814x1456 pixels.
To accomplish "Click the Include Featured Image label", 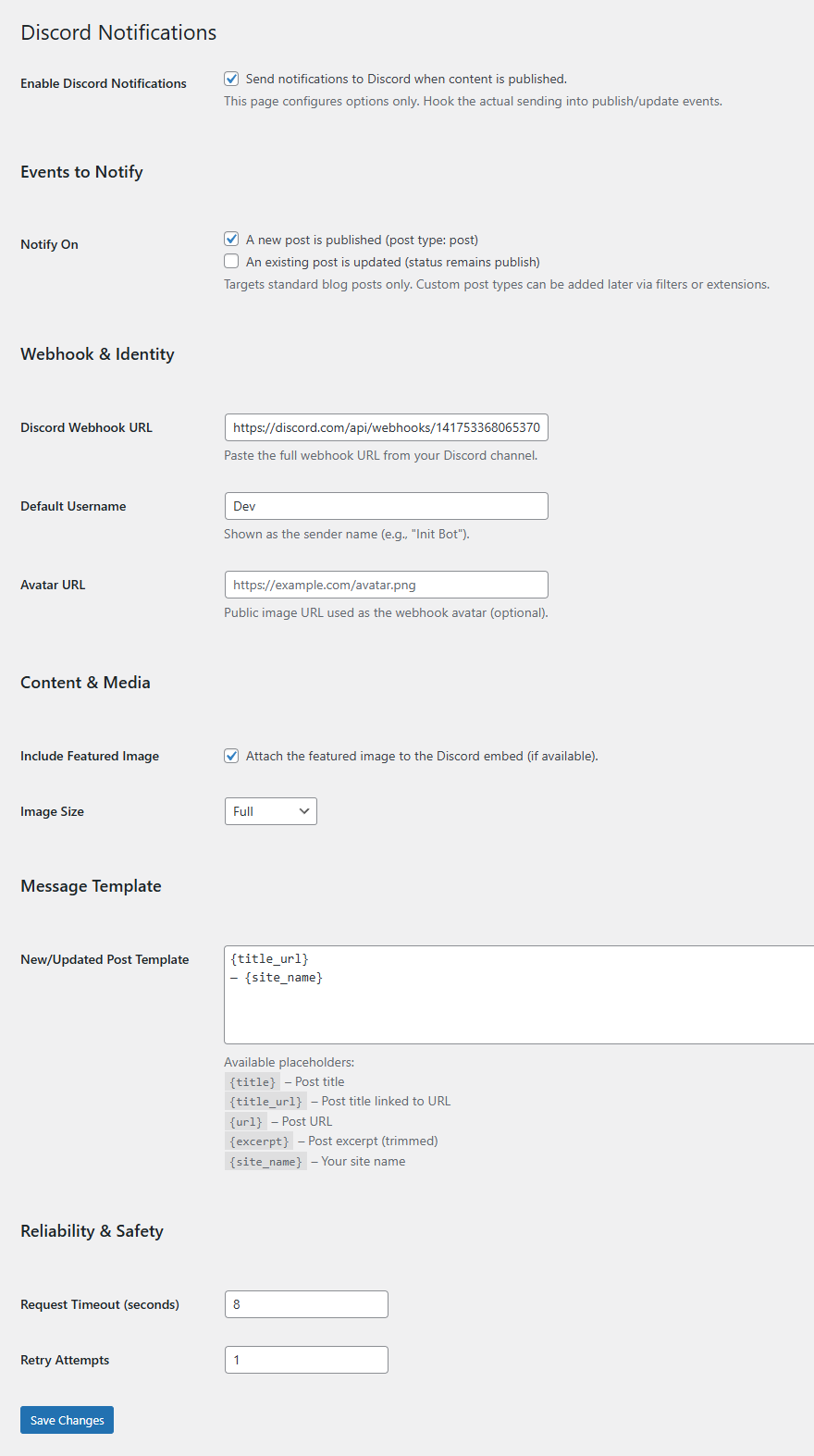I will 90,756.
